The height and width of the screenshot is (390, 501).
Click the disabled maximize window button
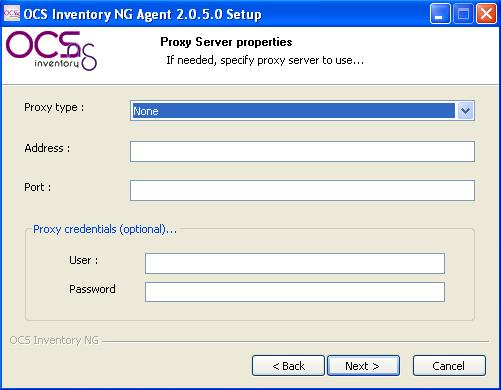pyautogui.click(x=463, y=14)
